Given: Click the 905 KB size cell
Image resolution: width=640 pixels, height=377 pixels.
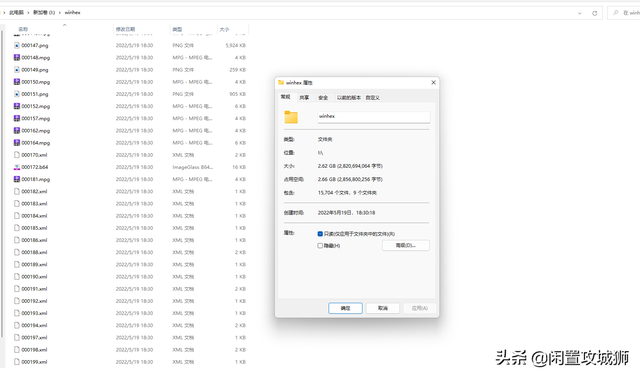Looking at the screenshot, I should 238,94.
